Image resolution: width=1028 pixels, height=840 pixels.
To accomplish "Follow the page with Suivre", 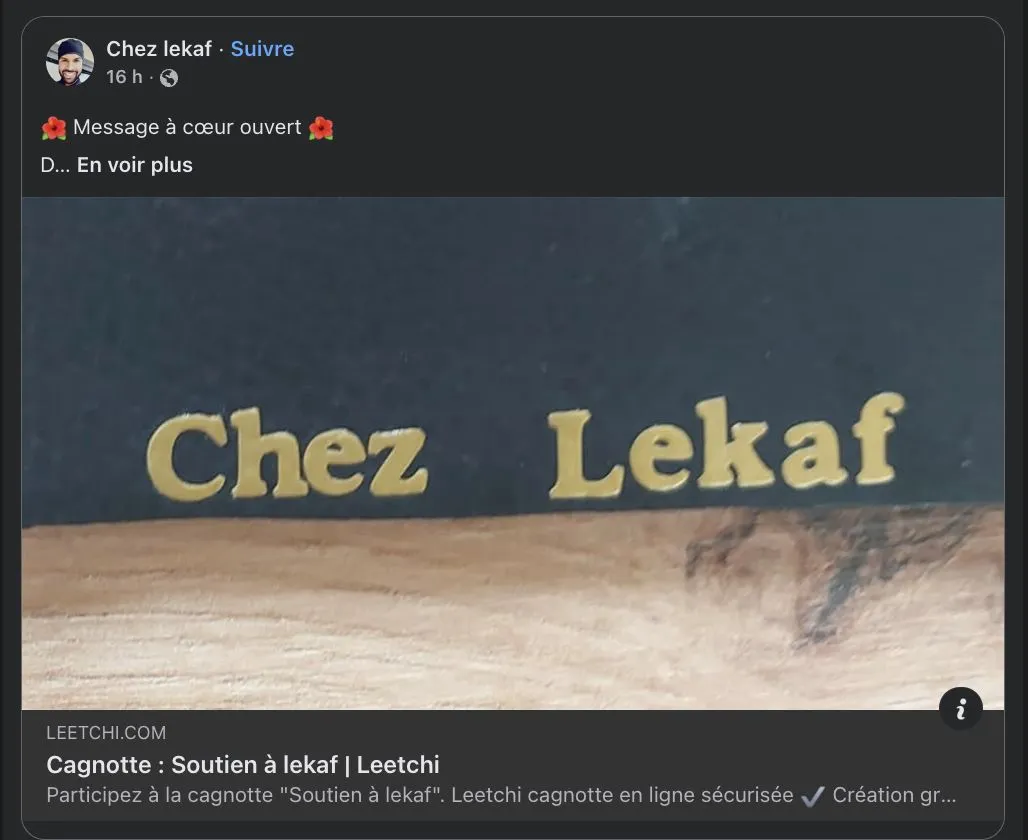I will pyautogui.click(x=262, y=49).
